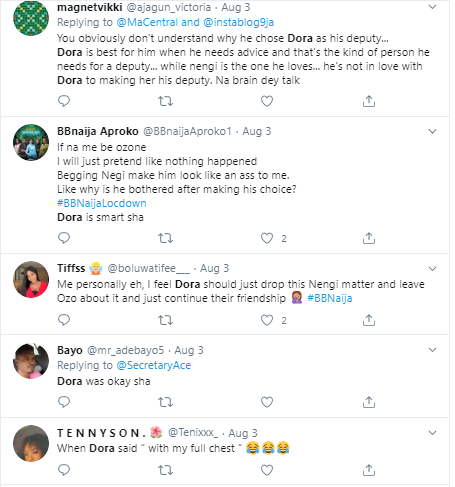Share Bayo's tweet 'Dora was okay sha'

click(369, 402)
